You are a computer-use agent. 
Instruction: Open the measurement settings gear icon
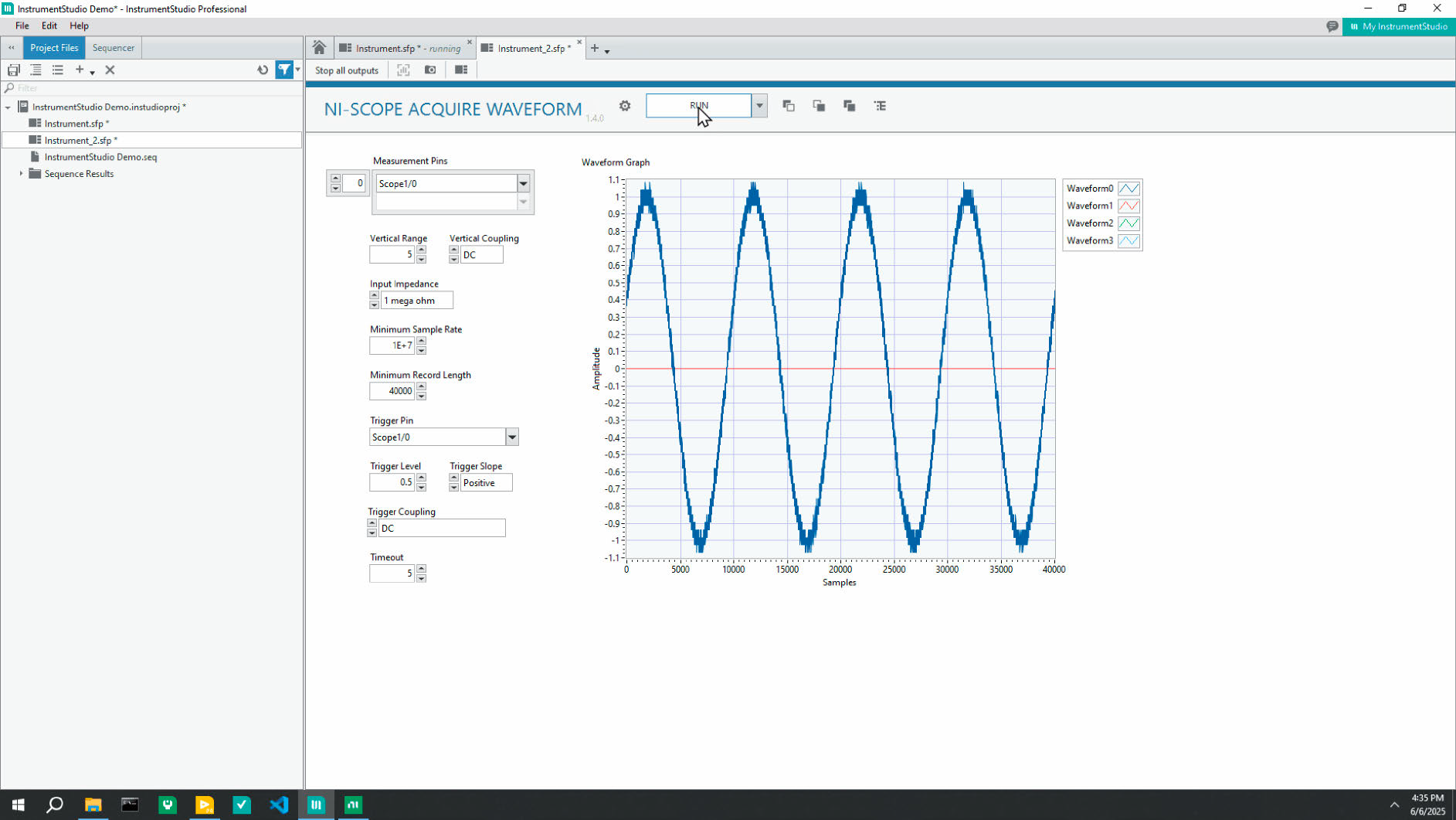[x=625, y=106]
